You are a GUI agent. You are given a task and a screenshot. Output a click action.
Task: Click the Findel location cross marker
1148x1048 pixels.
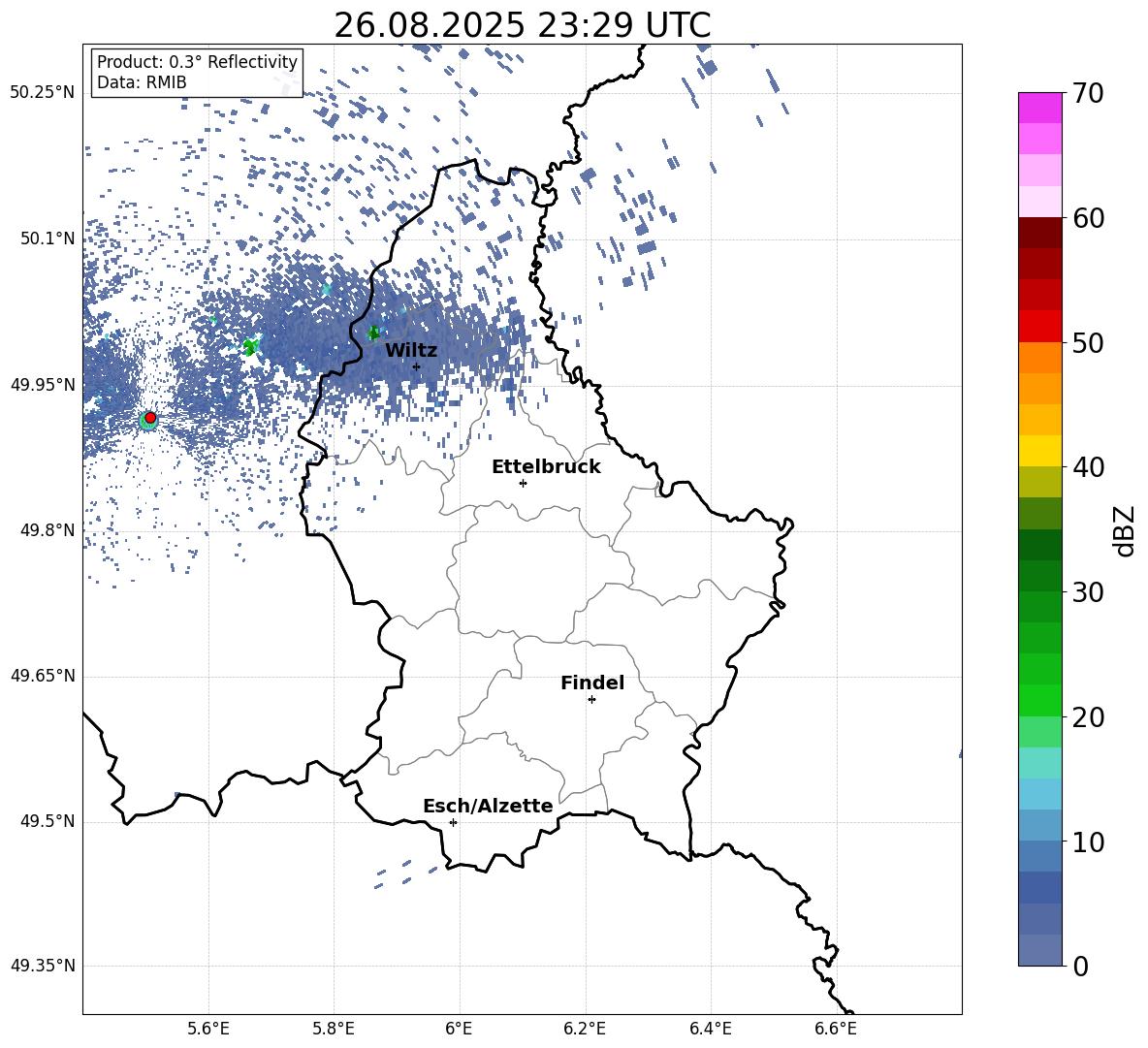tap(591, 700)
